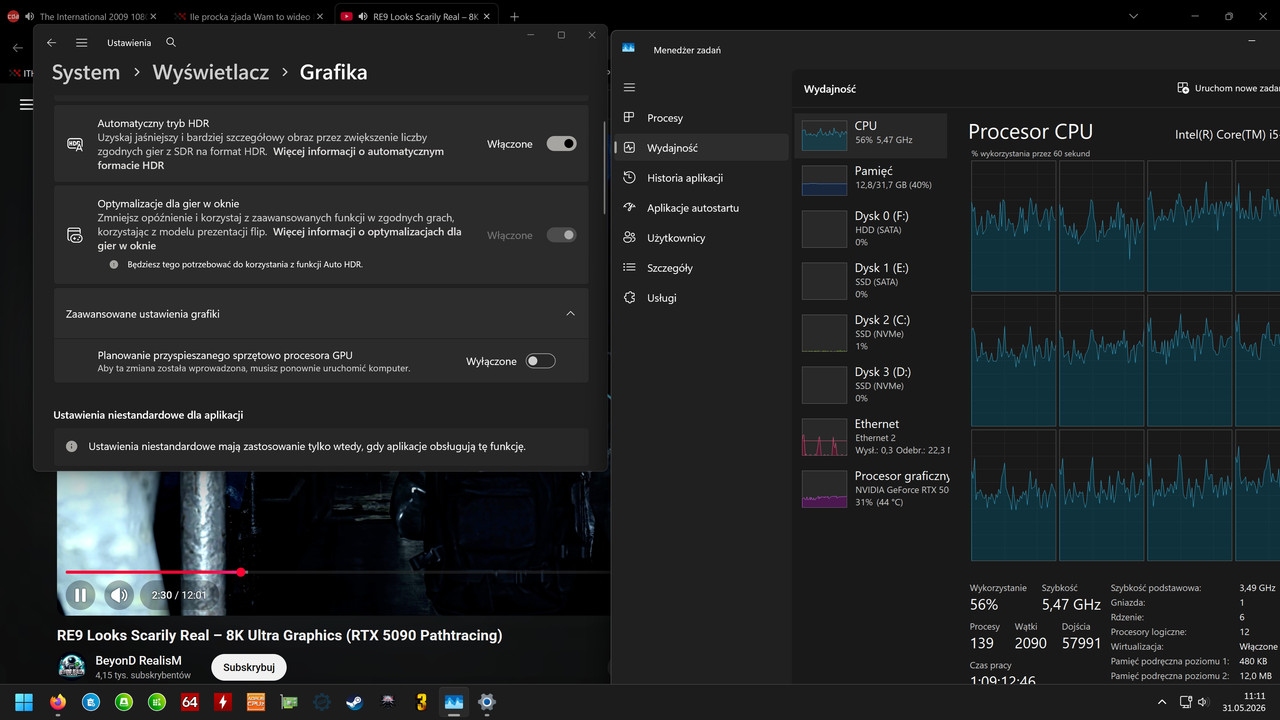
Task: Open the Settings hamburger navigation menu
Action: coord(82,43)
